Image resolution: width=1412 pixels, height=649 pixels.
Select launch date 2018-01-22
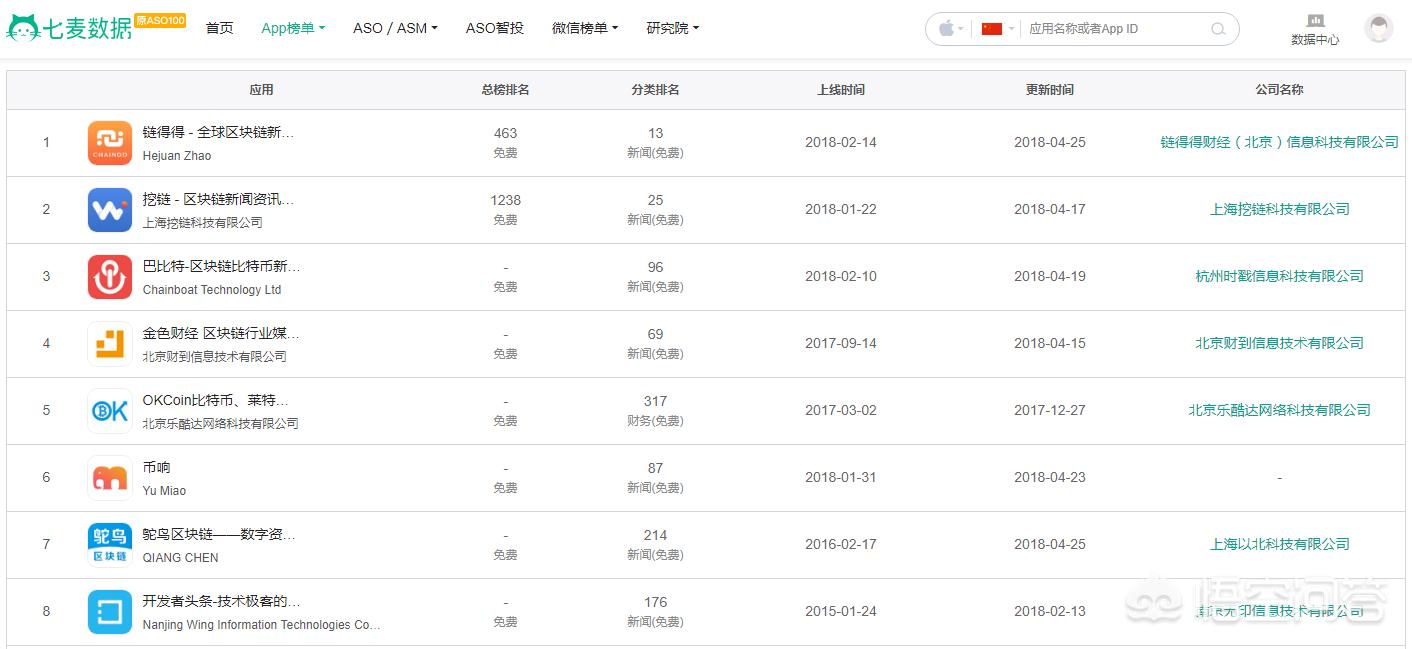841,210
